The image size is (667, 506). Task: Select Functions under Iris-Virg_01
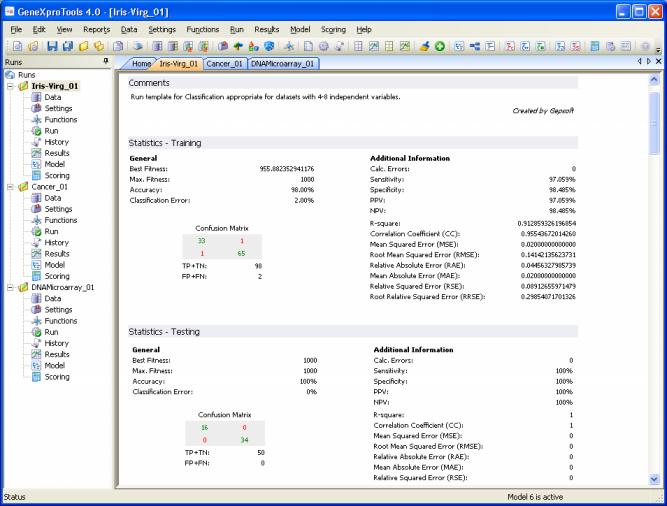click(x=61, y=119)
